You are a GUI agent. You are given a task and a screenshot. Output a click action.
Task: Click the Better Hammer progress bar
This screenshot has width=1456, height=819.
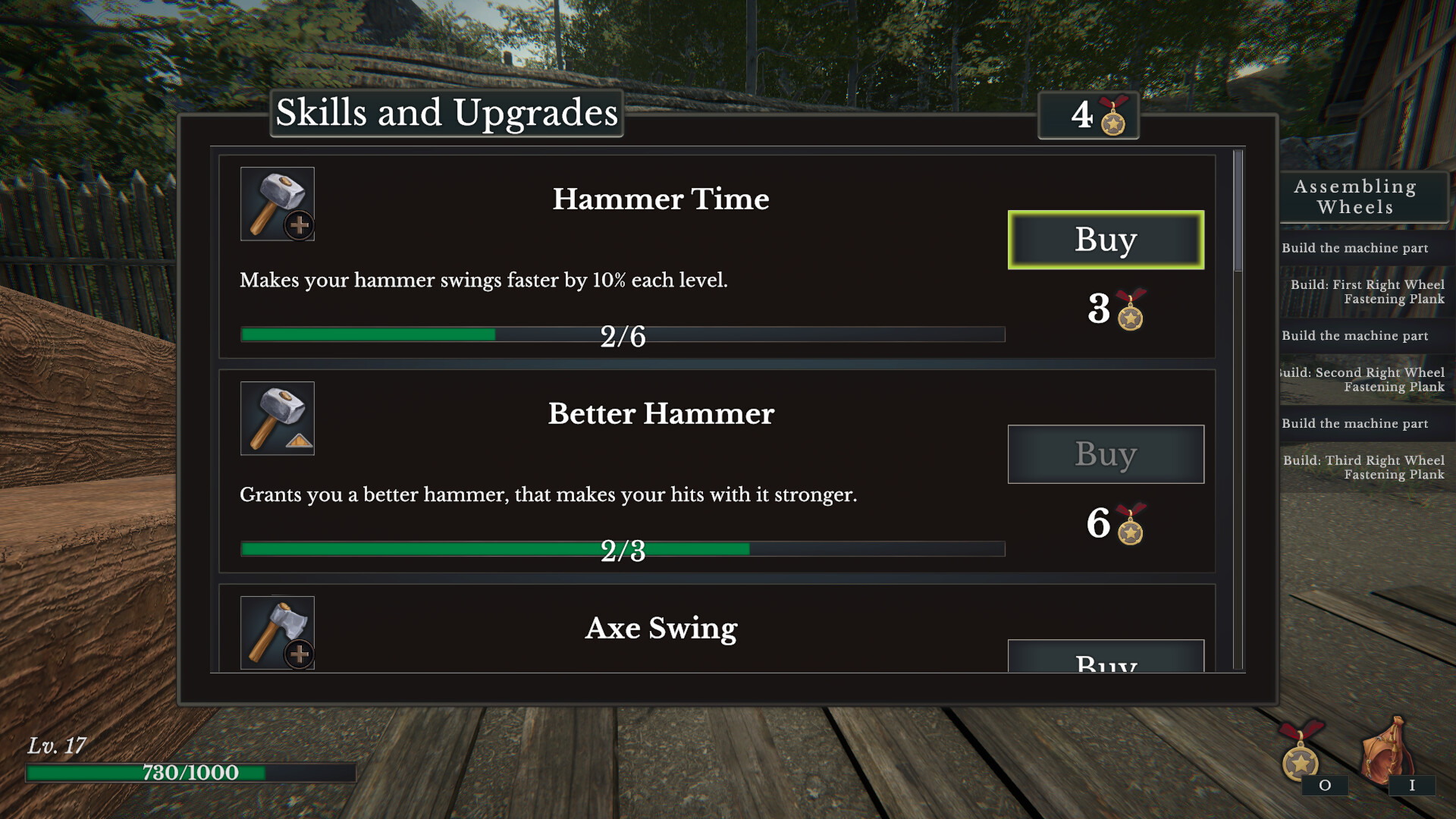[622, 549]
